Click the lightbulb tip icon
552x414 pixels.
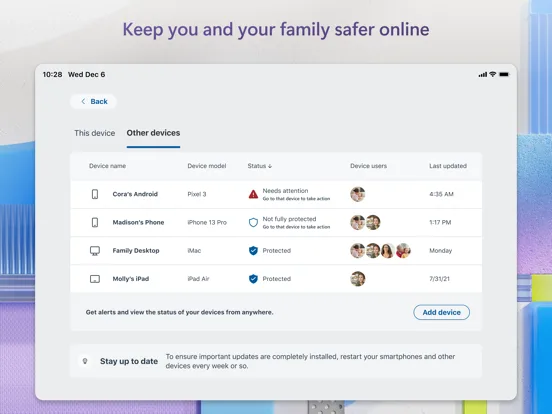84,361
